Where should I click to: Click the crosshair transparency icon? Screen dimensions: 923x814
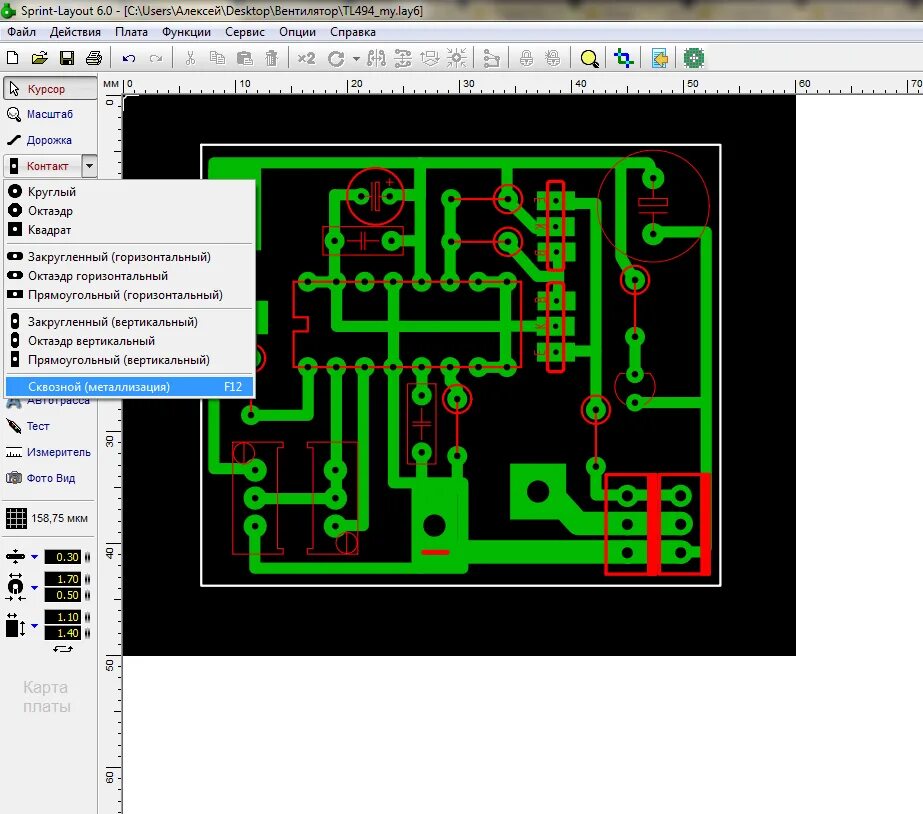(623, 58)
